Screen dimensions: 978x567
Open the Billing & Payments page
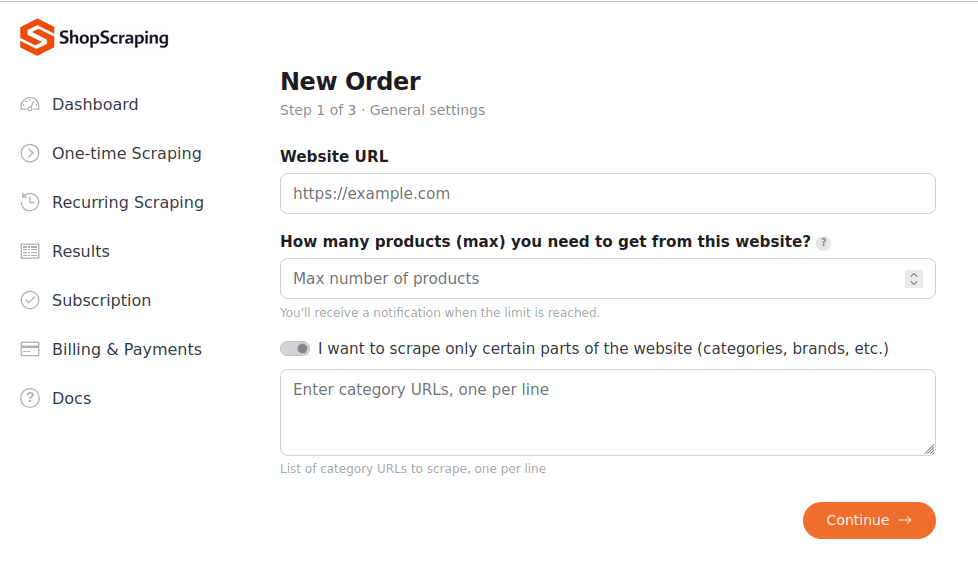tap(127, 349)
